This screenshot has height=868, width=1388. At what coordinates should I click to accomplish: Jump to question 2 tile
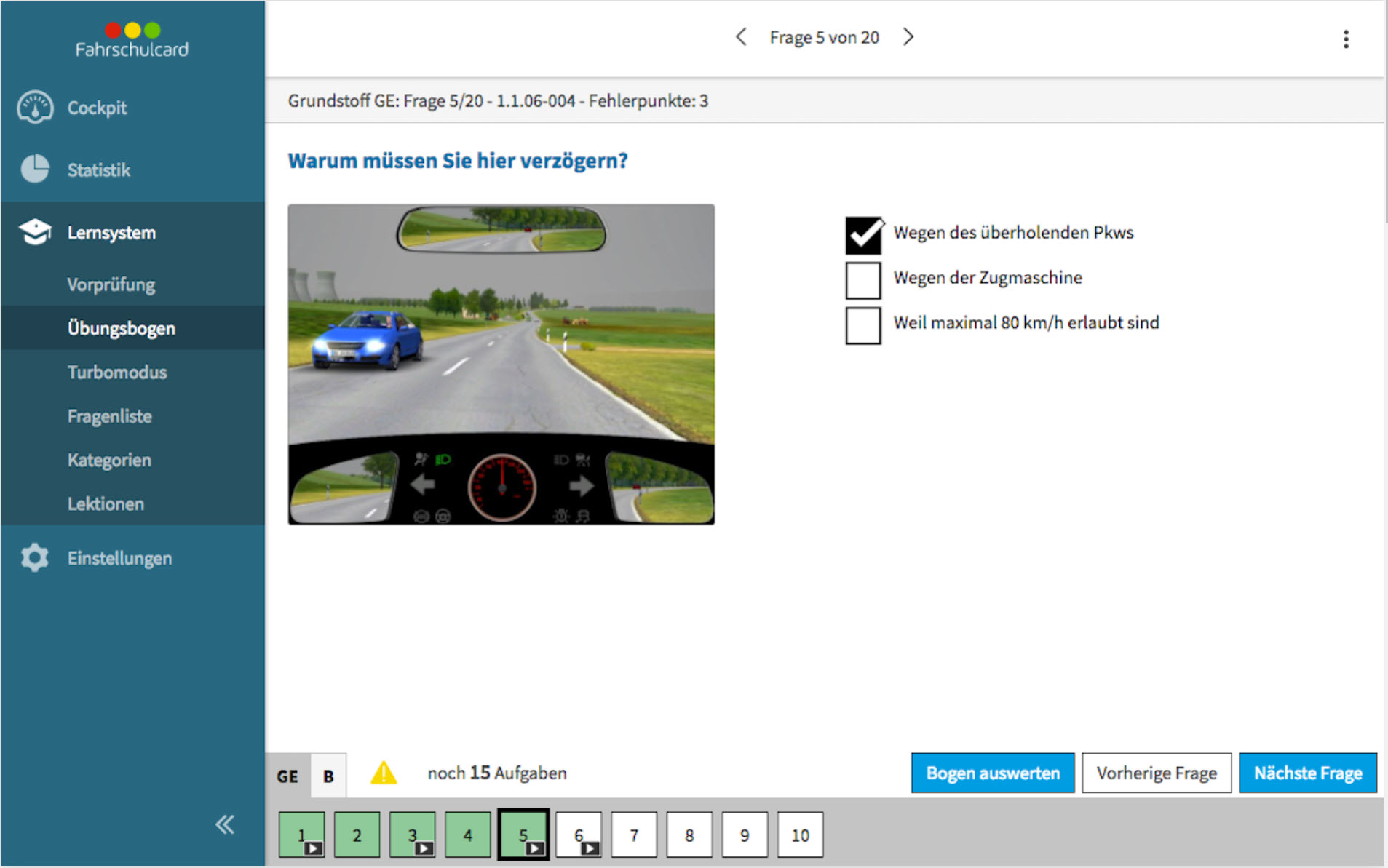357,835
